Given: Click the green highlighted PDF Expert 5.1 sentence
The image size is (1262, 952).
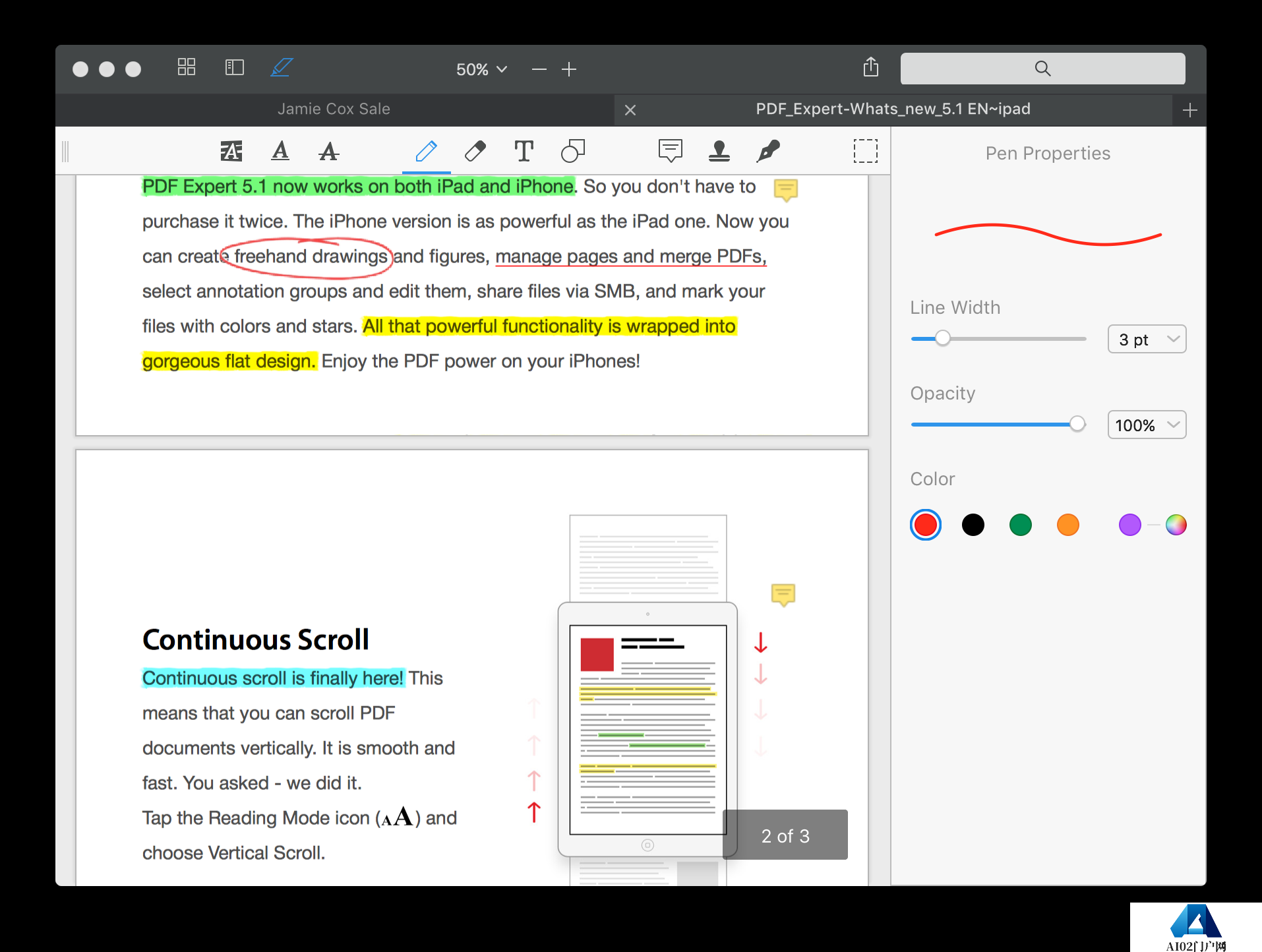Looking at the screenshot, I should click(359, 187).
